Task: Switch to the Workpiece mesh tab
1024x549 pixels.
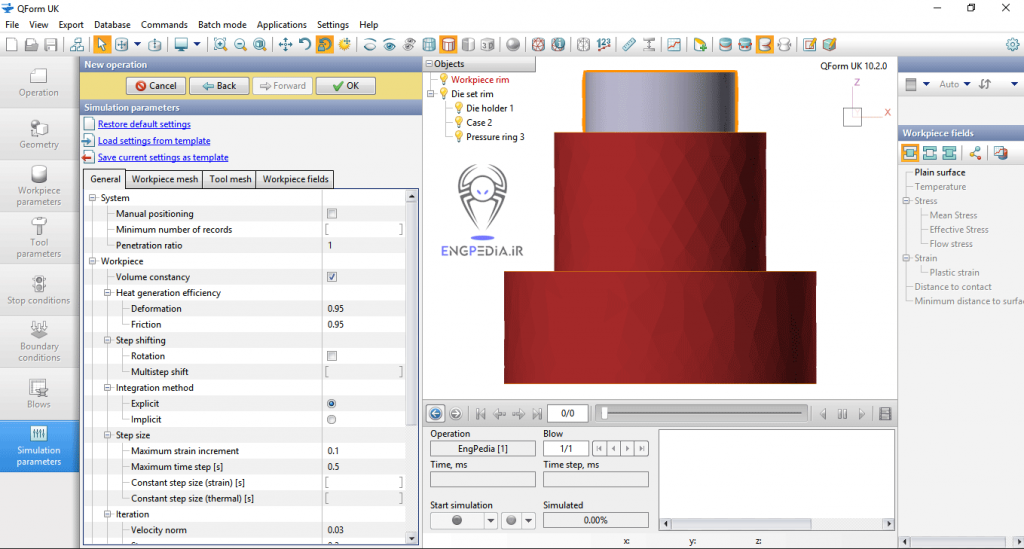Action: (165, 180)
